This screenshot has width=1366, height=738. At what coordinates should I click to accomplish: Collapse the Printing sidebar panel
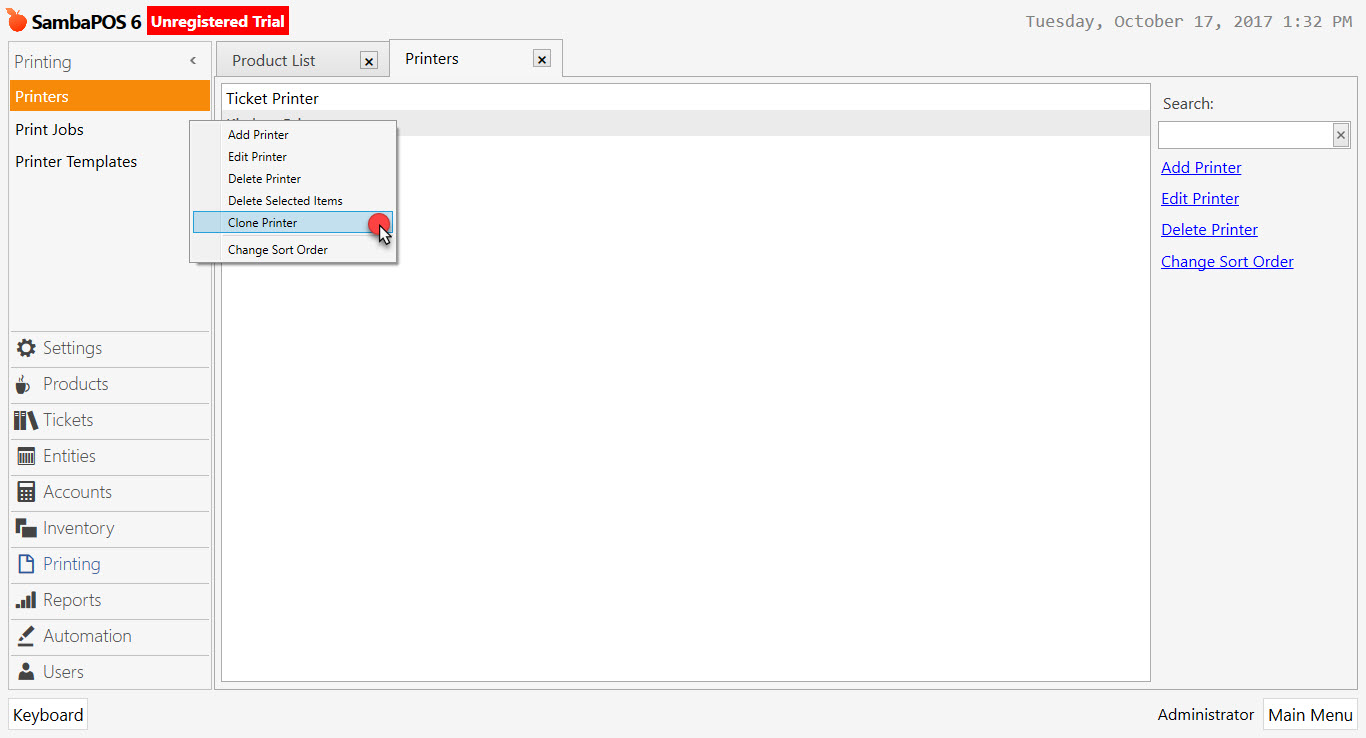[x=193, y=61]
